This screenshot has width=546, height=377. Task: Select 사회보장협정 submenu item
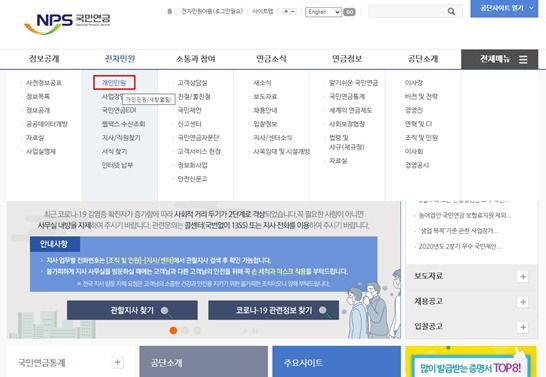347,124
